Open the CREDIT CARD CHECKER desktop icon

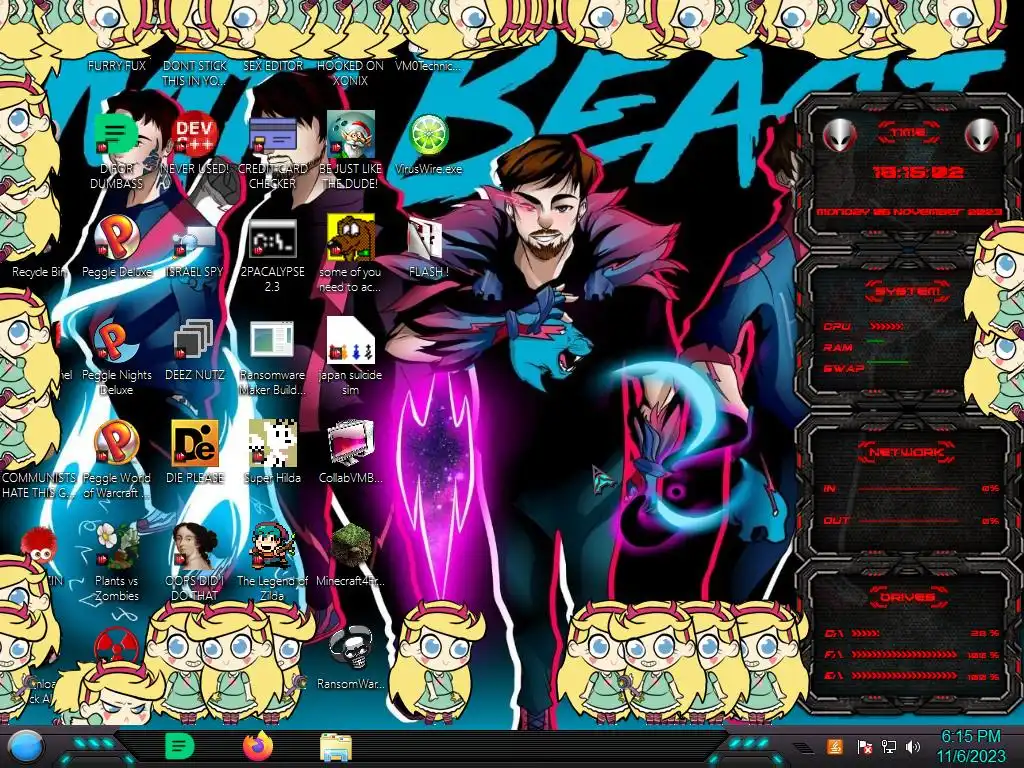tap(272, 135)
